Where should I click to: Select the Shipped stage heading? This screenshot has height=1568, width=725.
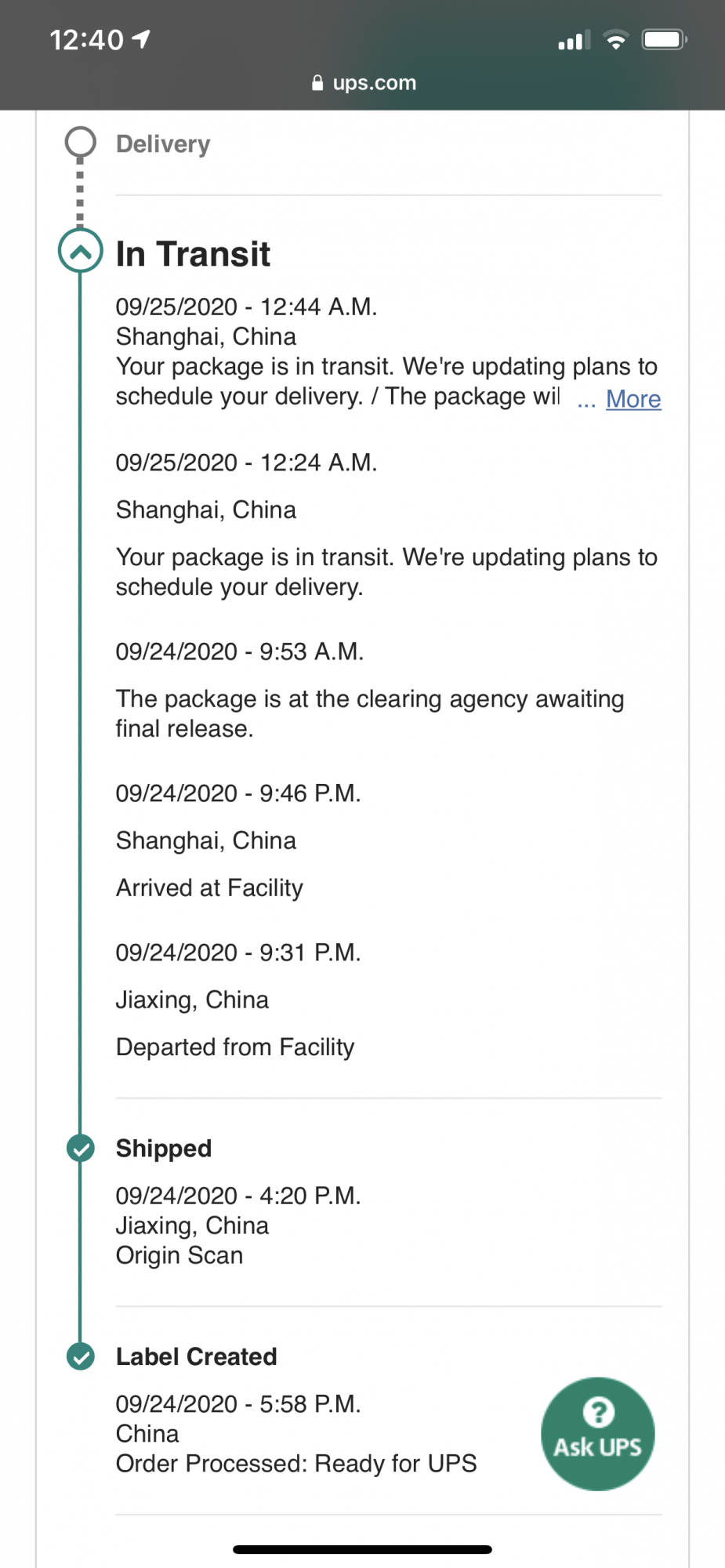click(x=164, y=1149)
